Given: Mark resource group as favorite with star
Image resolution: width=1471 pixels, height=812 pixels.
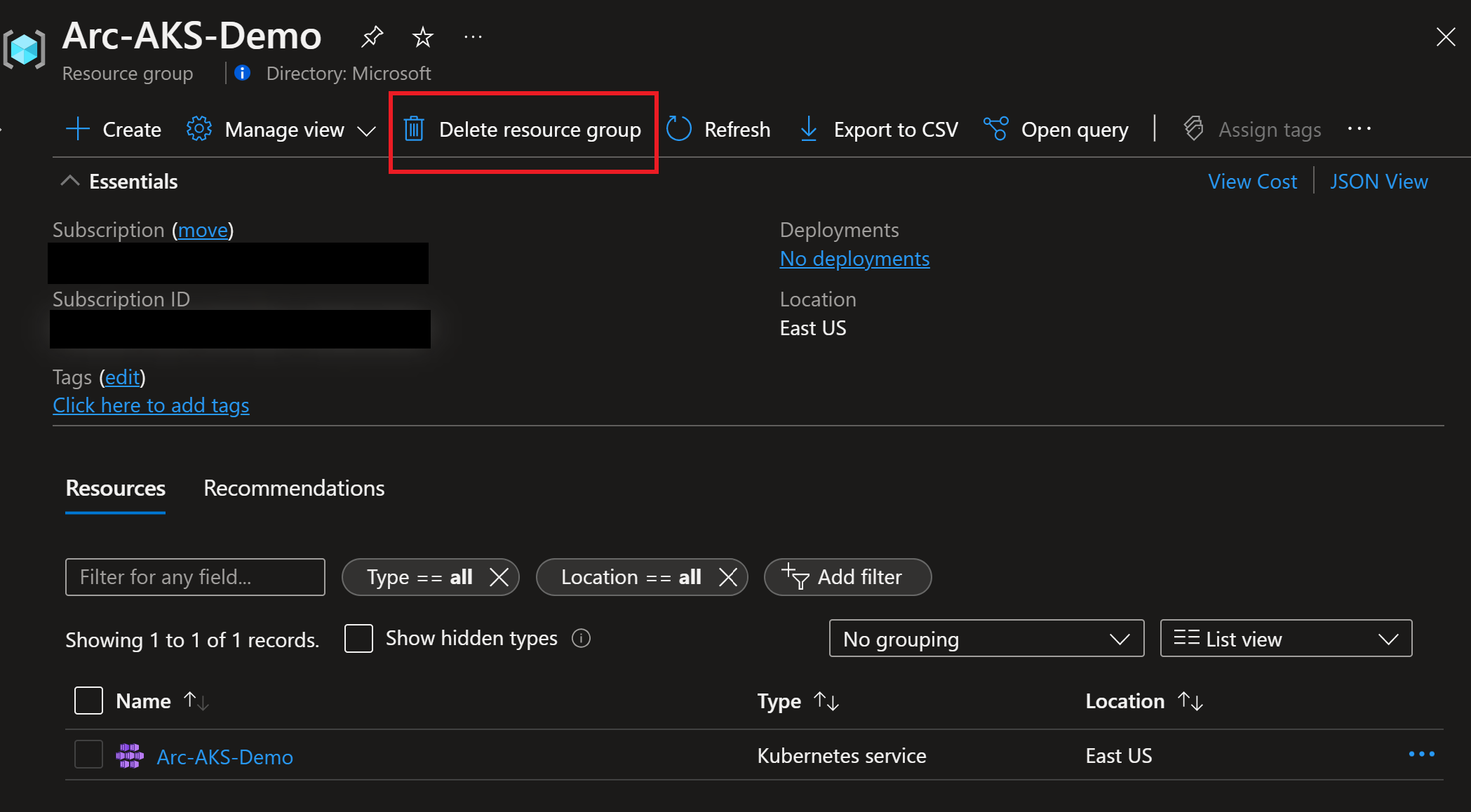Looking at the screenshot, I should (x=422, y=36).
